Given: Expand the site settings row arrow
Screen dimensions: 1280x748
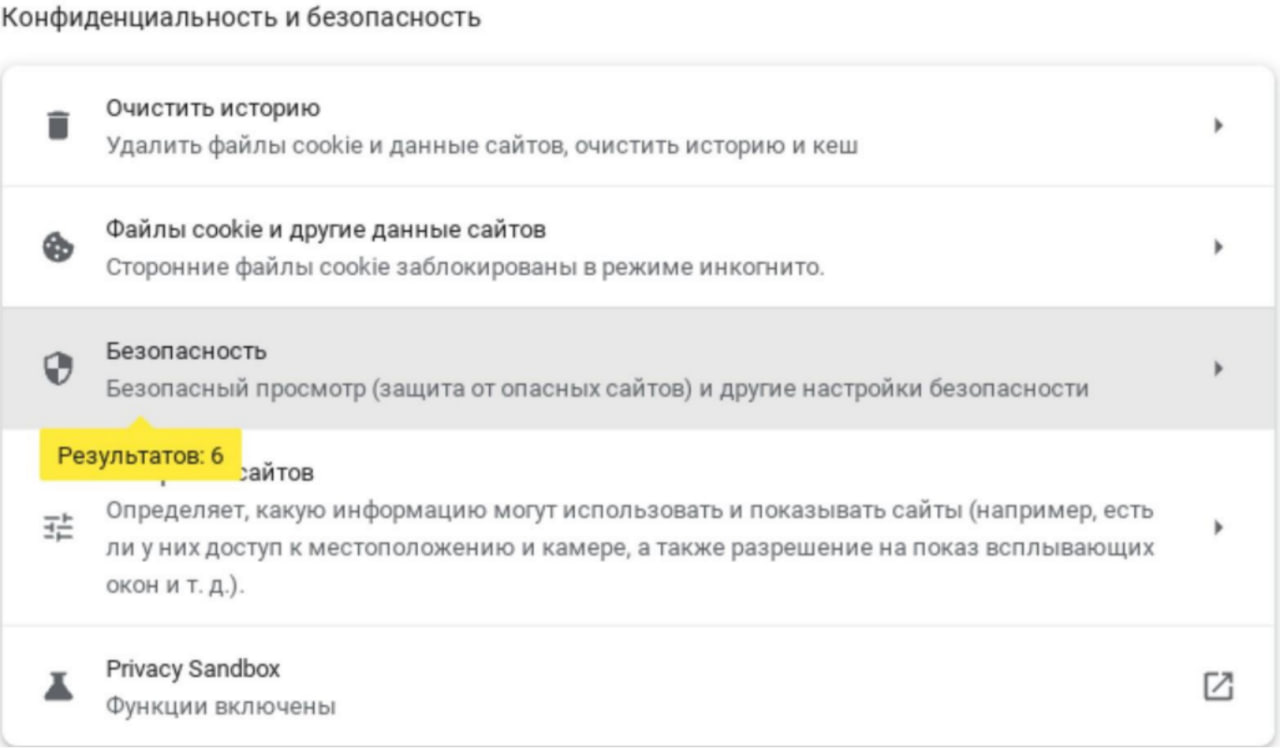Looking at the screenshot, I should (x=1218, y=527).
